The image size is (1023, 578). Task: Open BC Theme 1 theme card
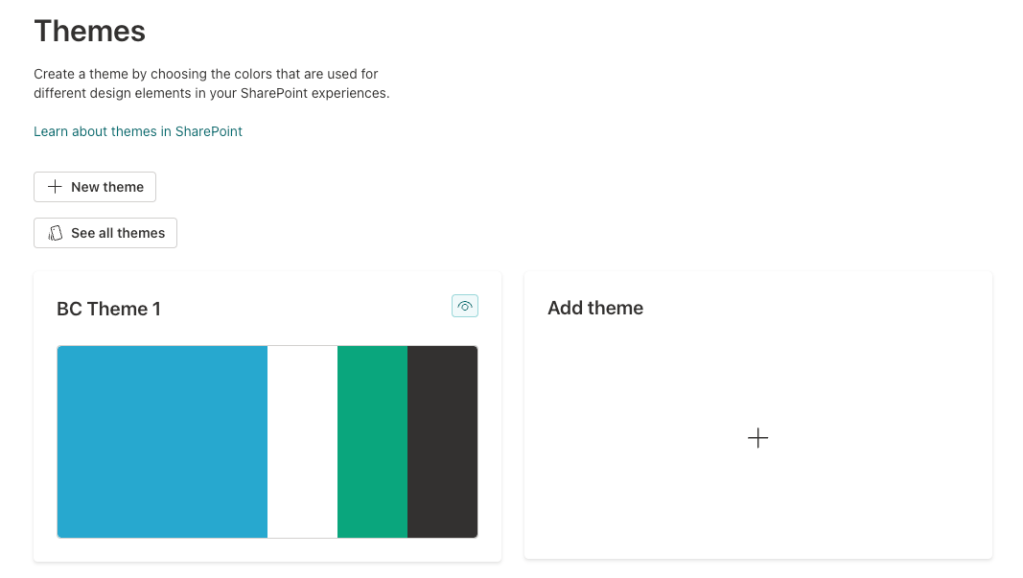267,415
